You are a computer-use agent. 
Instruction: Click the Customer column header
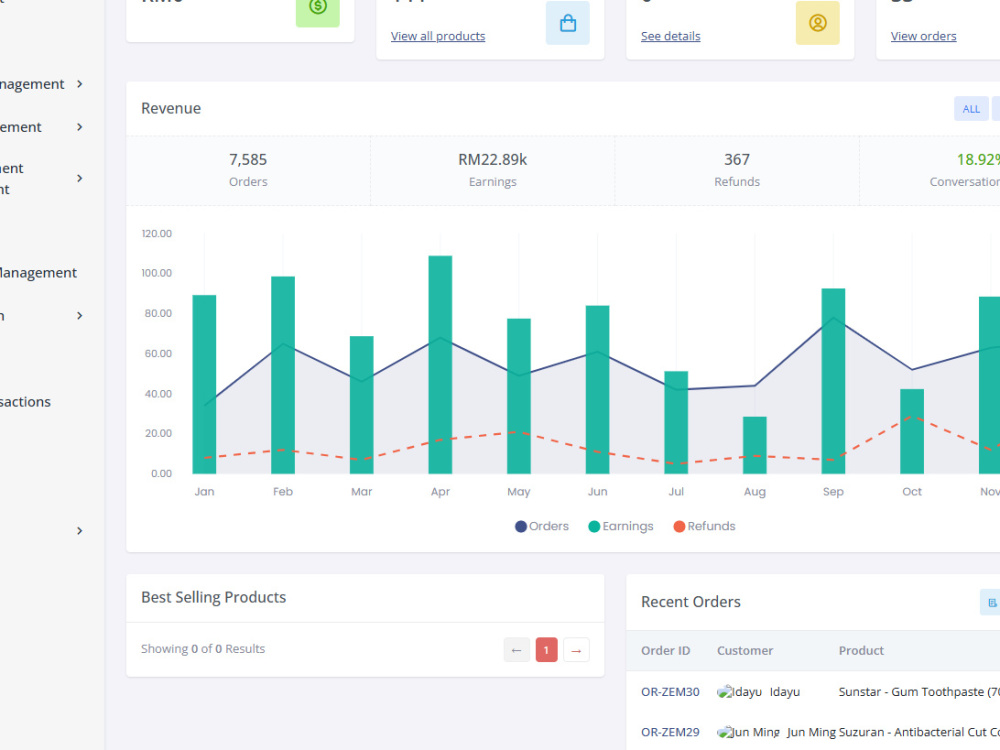click(x=745, y=651)
